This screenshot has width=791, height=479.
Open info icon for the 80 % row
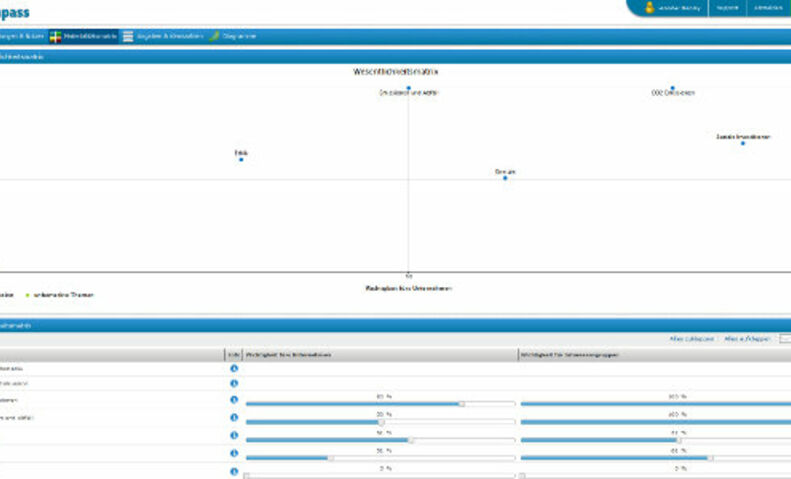point(234,400)
